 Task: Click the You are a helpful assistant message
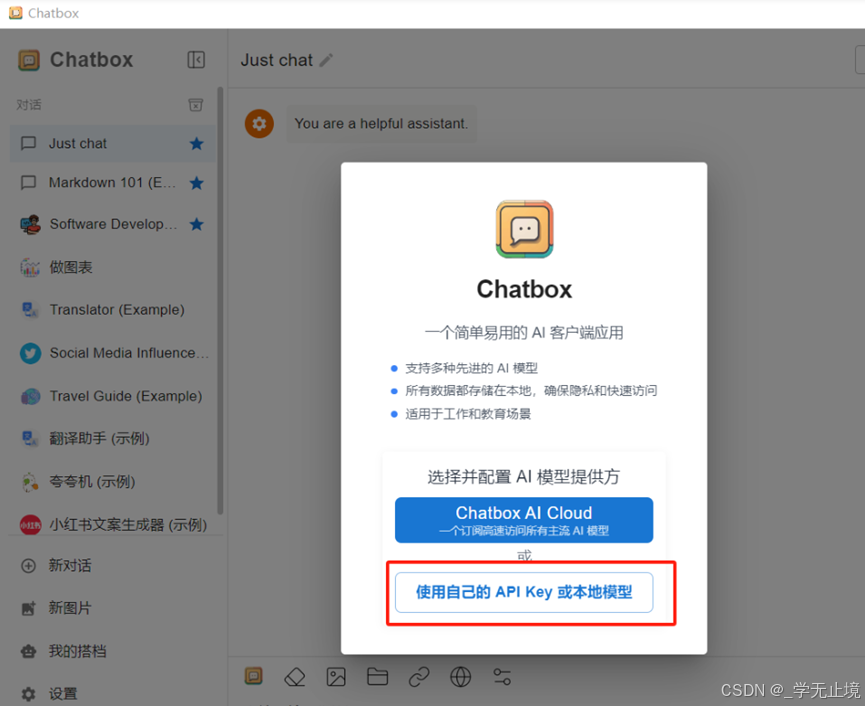(381, 124)
